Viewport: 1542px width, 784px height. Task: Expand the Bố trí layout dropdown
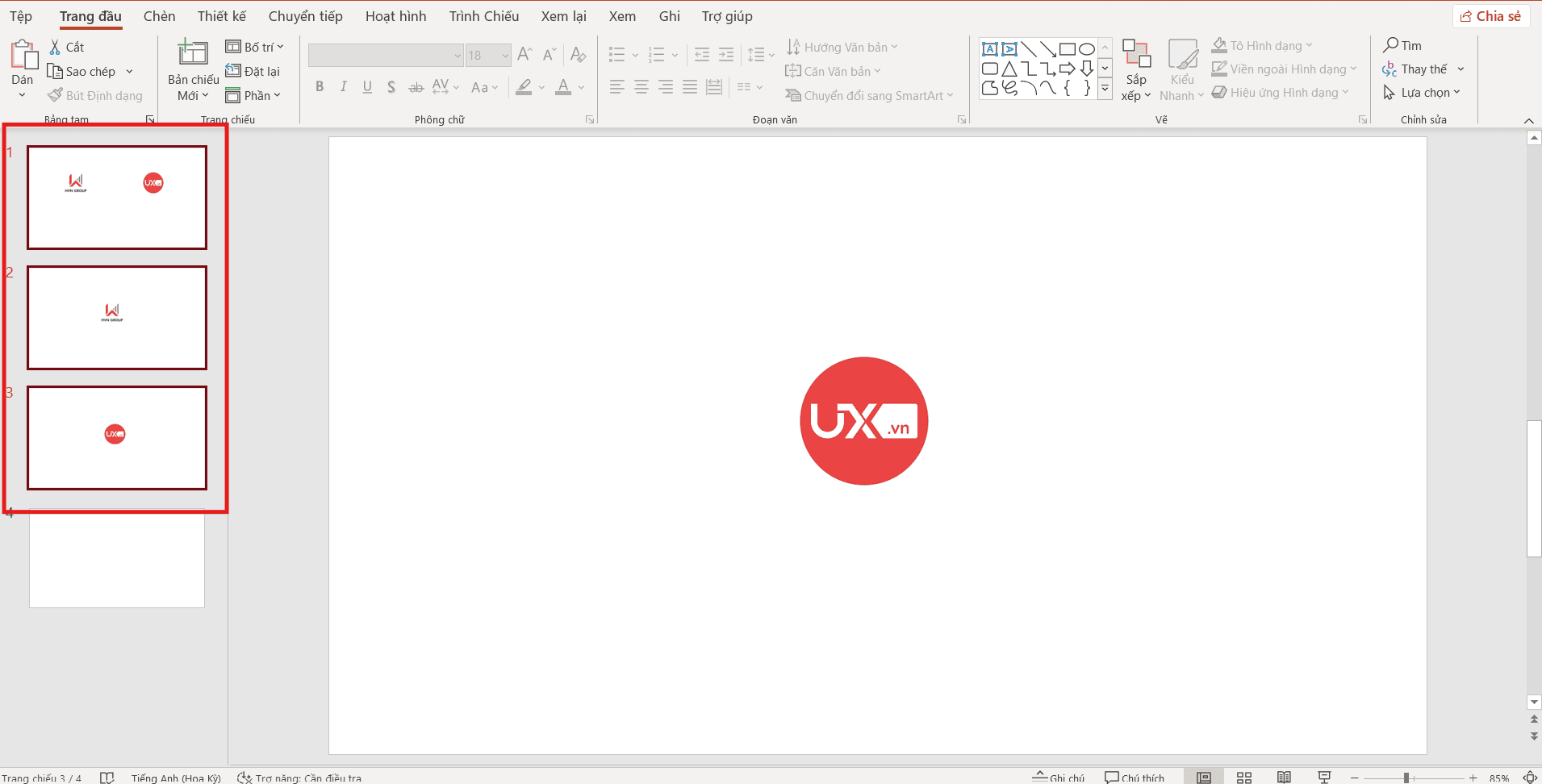(255, 47)
